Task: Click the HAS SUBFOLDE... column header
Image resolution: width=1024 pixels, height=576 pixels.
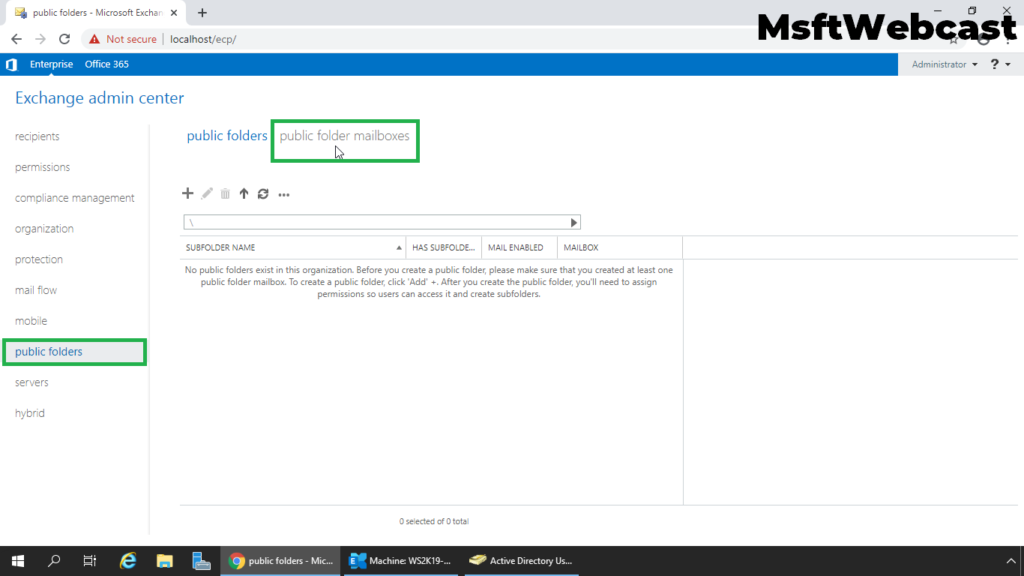Action: [443, 248]
